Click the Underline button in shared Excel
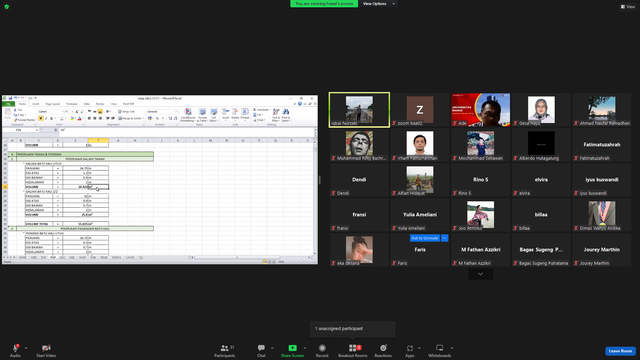Image resolution: width=640 pixels, height=360 pixels. click(x=51, y=118)
